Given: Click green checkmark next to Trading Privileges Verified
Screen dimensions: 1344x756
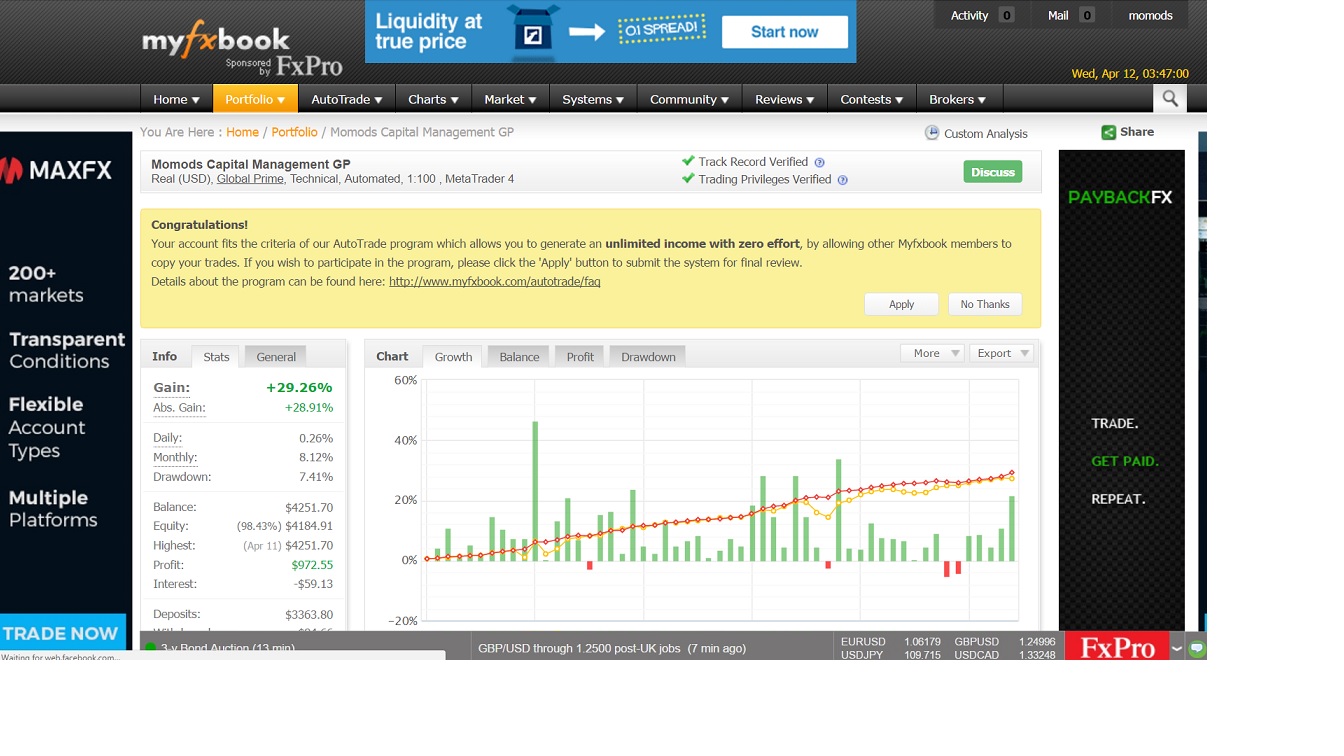Looking at the screenshot, I should coord(688,179).
